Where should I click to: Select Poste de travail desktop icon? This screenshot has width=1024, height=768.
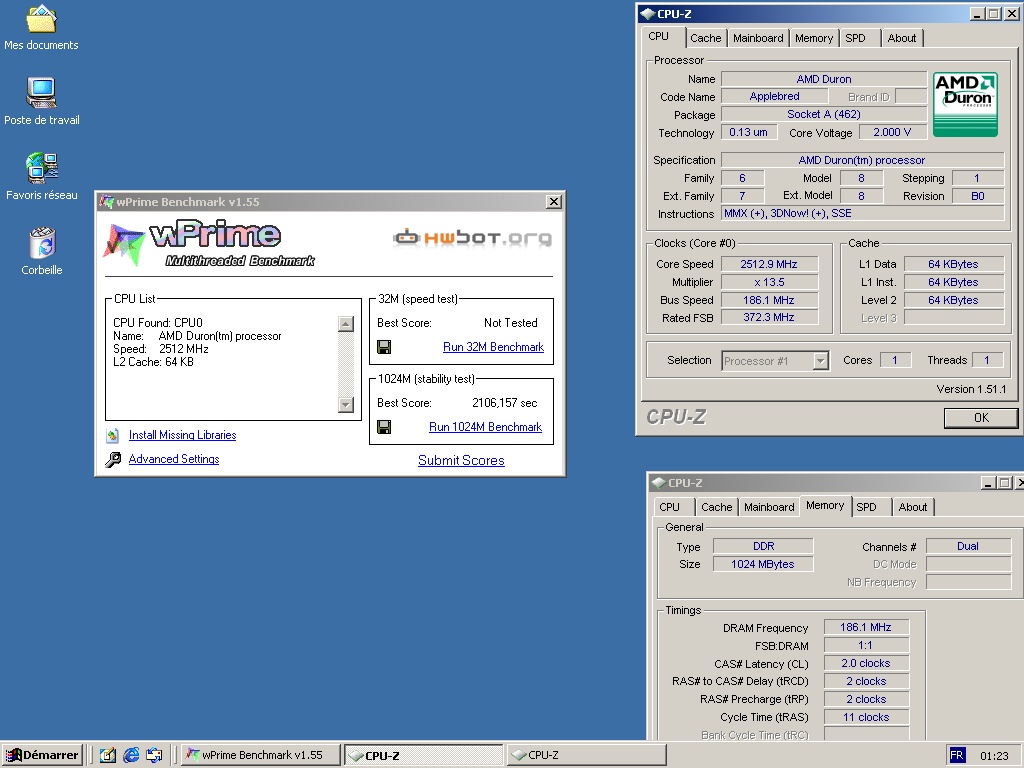(41, 93)
